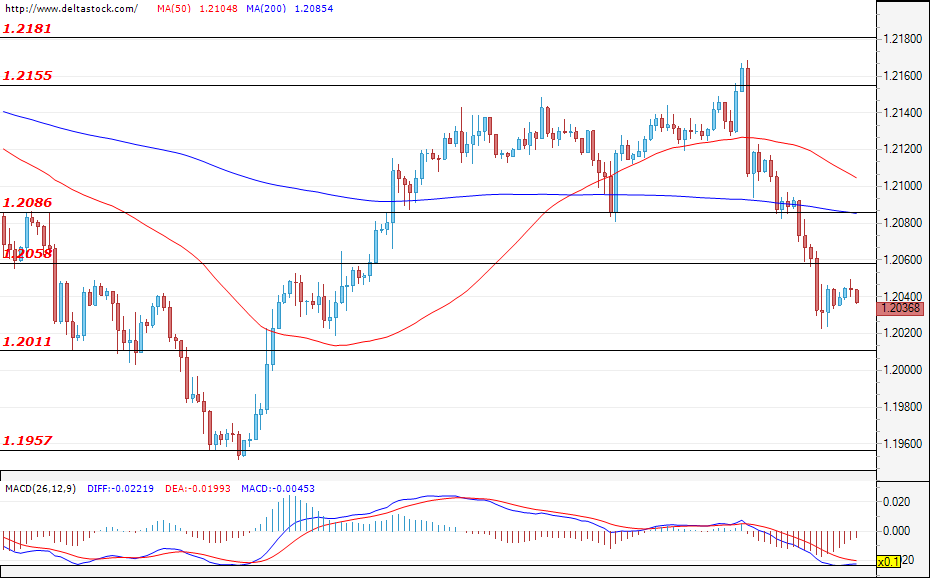930x578 pixels.
Task: Select the MA(50) indicator label
Action: 174,9
